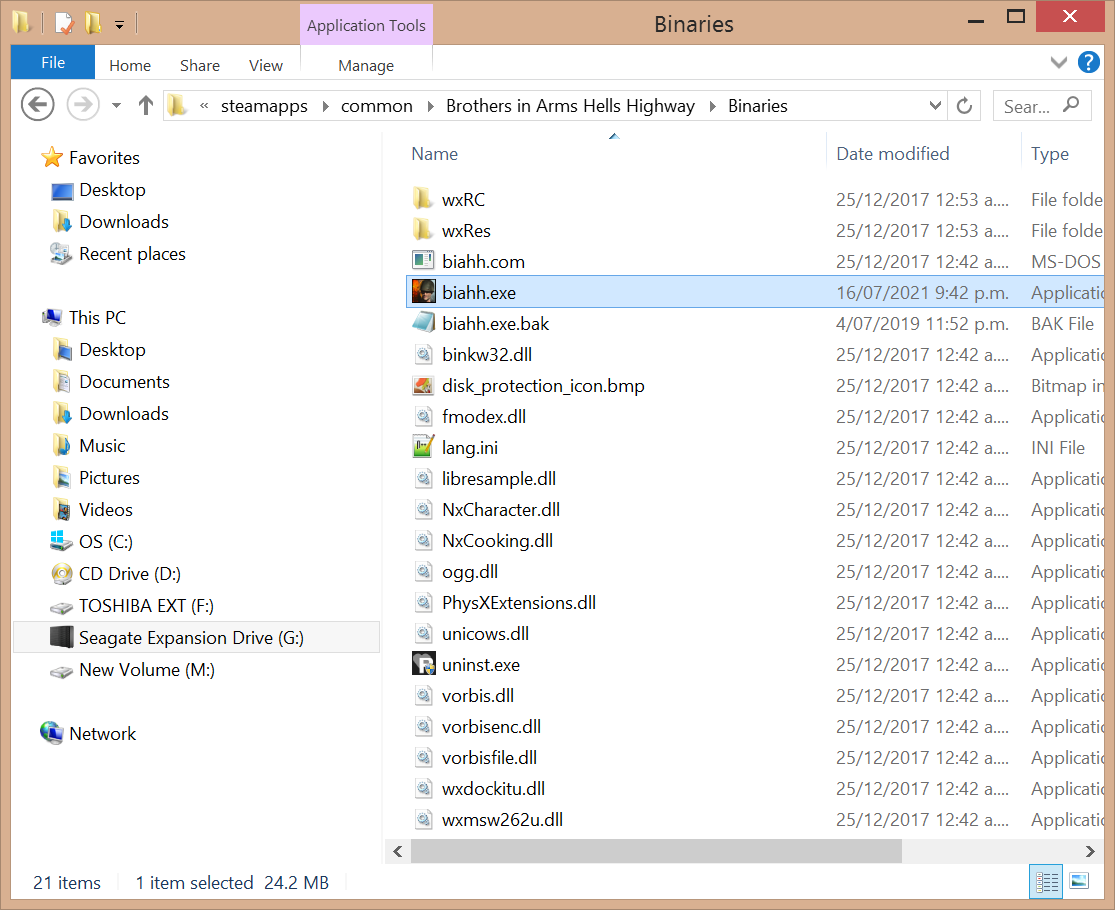Open the File menu
1115x910 pixels.
pos(53,63)
